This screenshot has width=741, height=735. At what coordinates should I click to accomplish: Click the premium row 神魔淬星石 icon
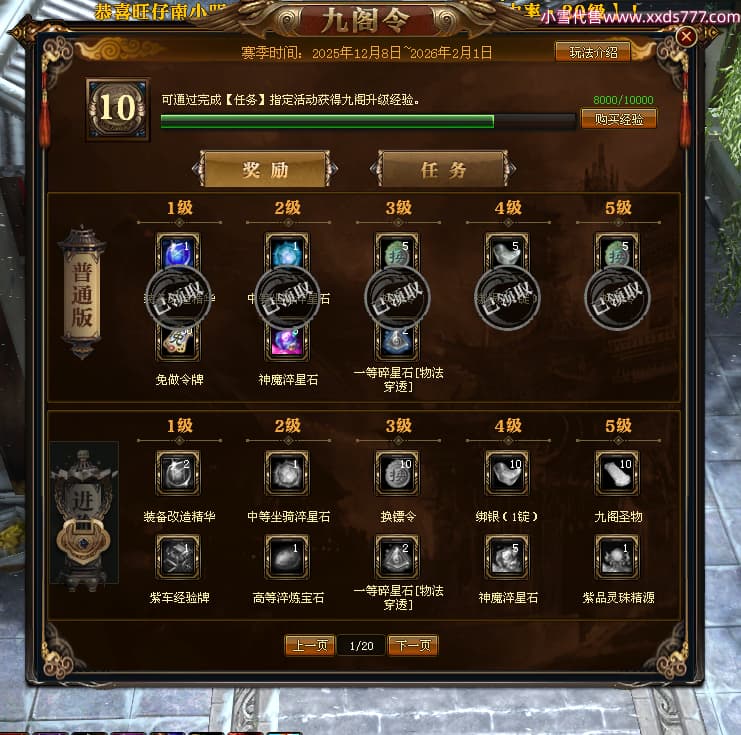507,557
